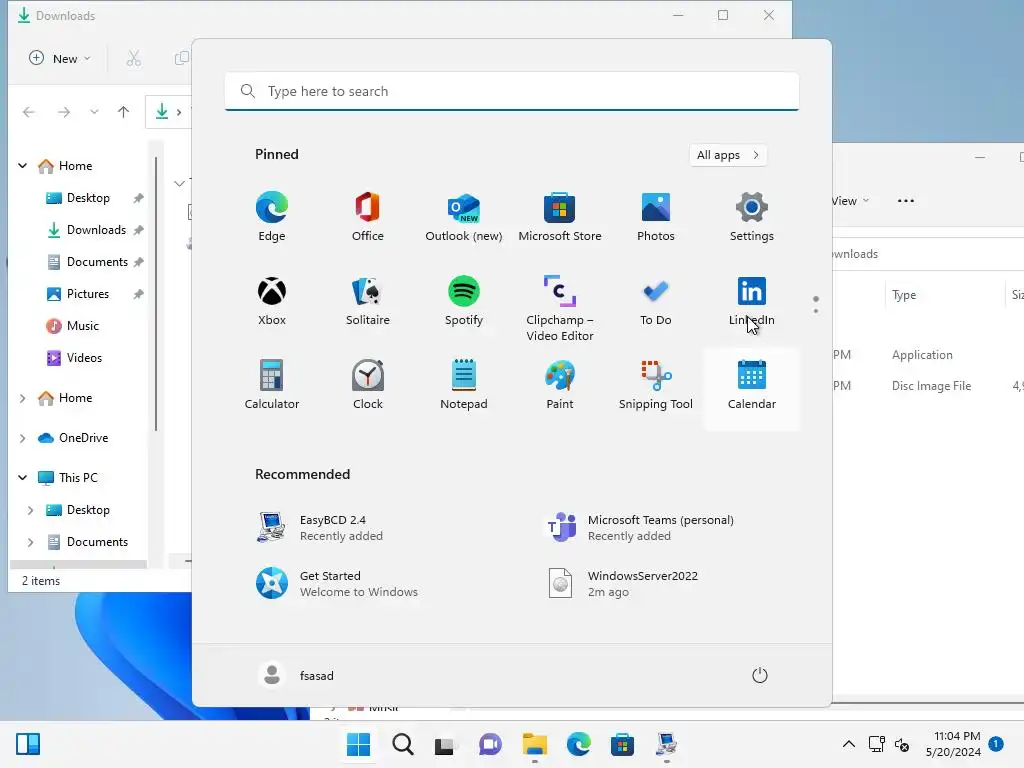Open Microsoft Store from Start menu pinned apps
The width and height of the screenshot is (1024, 768).
pos(560,217)
